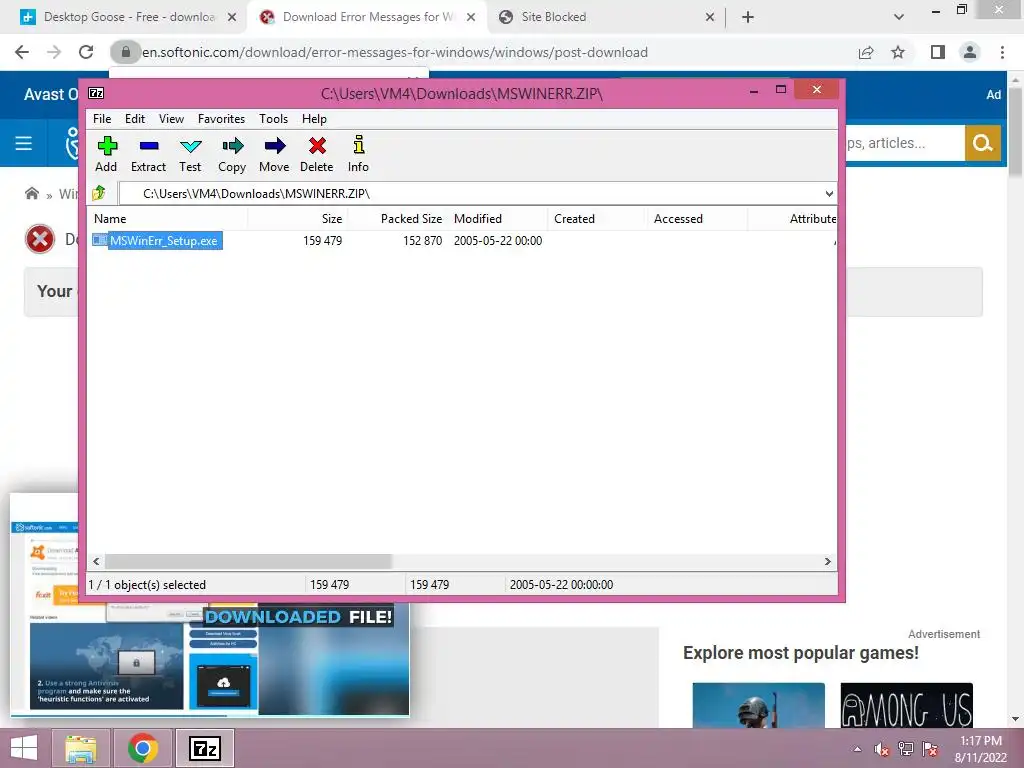Show hidden tray icons arrow
Viewport: 1024px width, 768px height.
tap(857, 749)
